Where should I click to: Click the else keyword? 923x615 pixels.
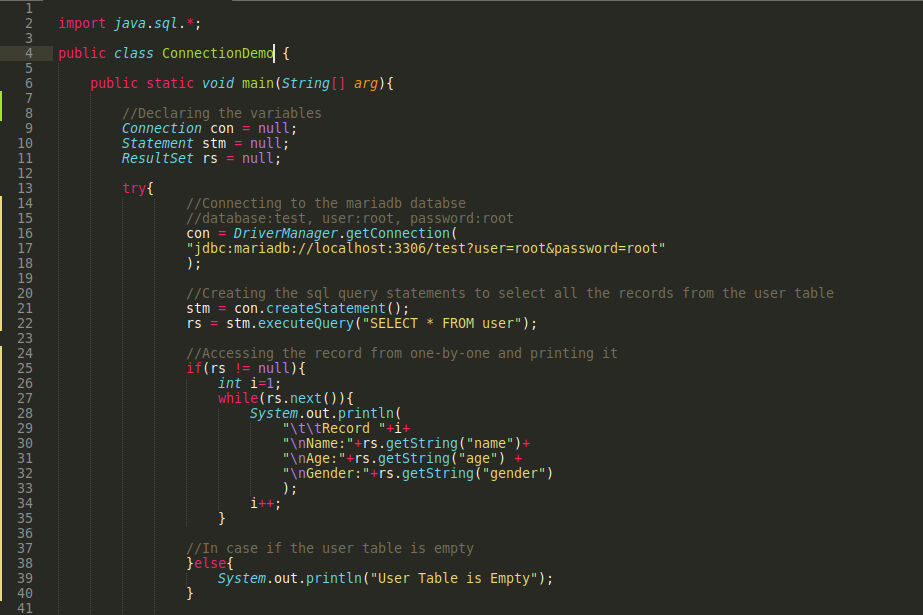click(x=210, y=564)
